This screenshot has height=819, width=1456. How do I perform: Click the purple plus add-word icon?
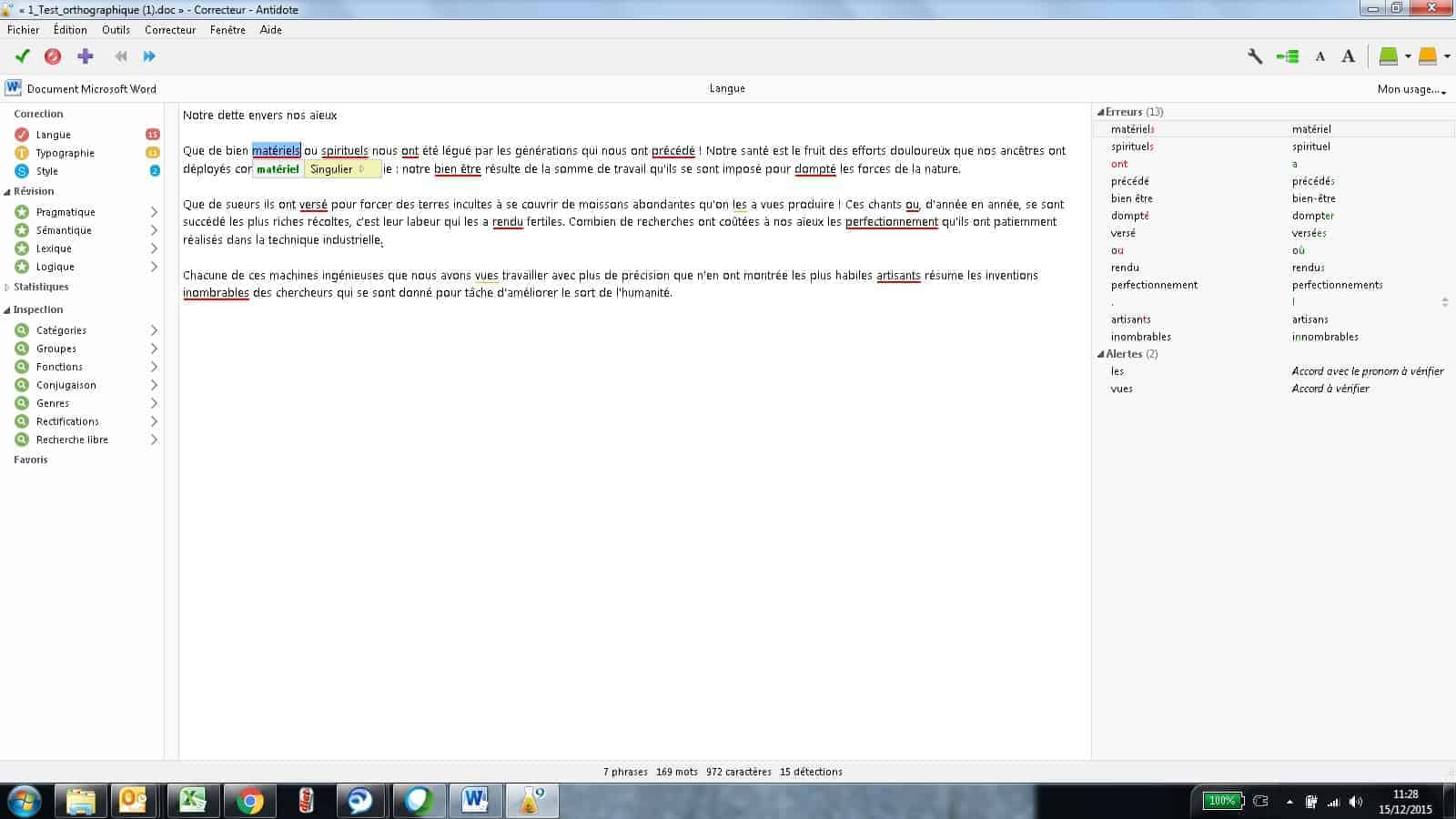86,56
